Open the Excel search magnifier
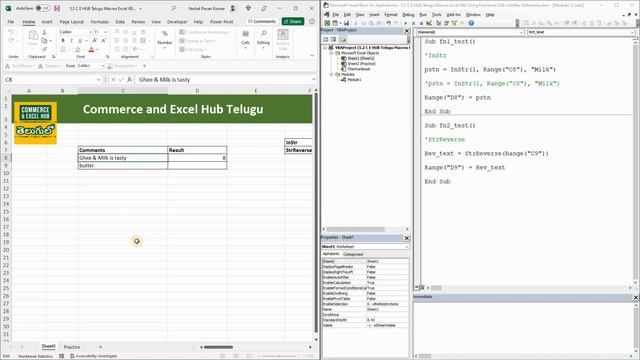The width and height of the screenshot is (640, 360). 173,8
